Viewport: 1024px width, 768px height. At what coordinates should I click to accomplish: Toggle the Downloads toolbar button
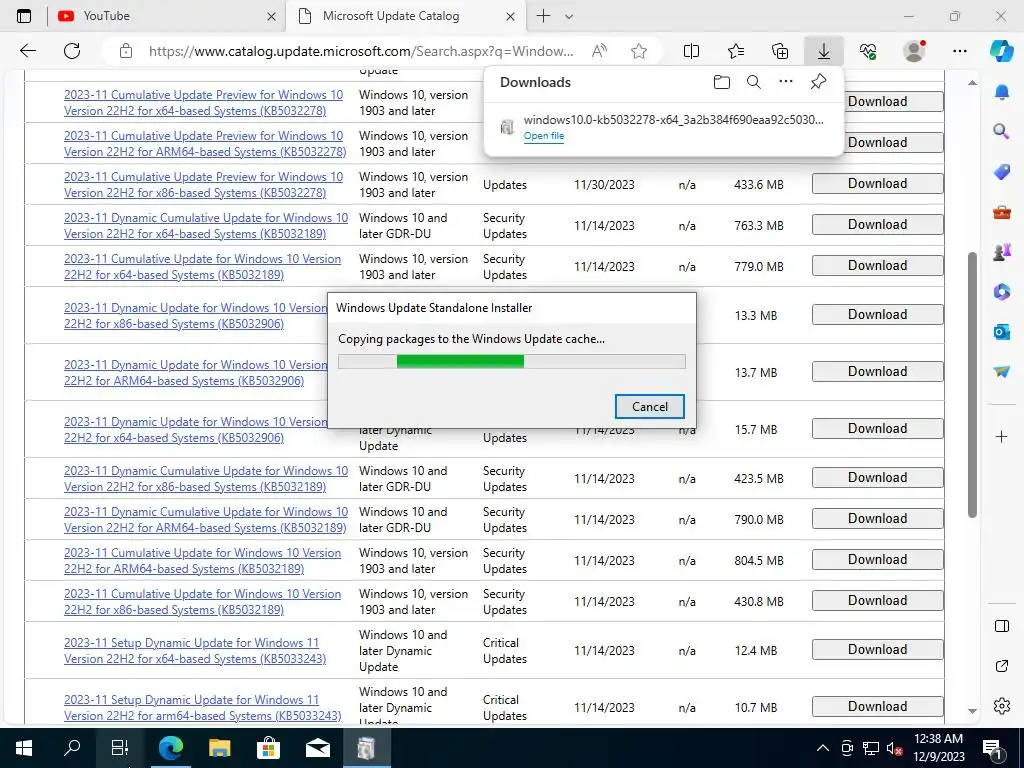point(824,51)
